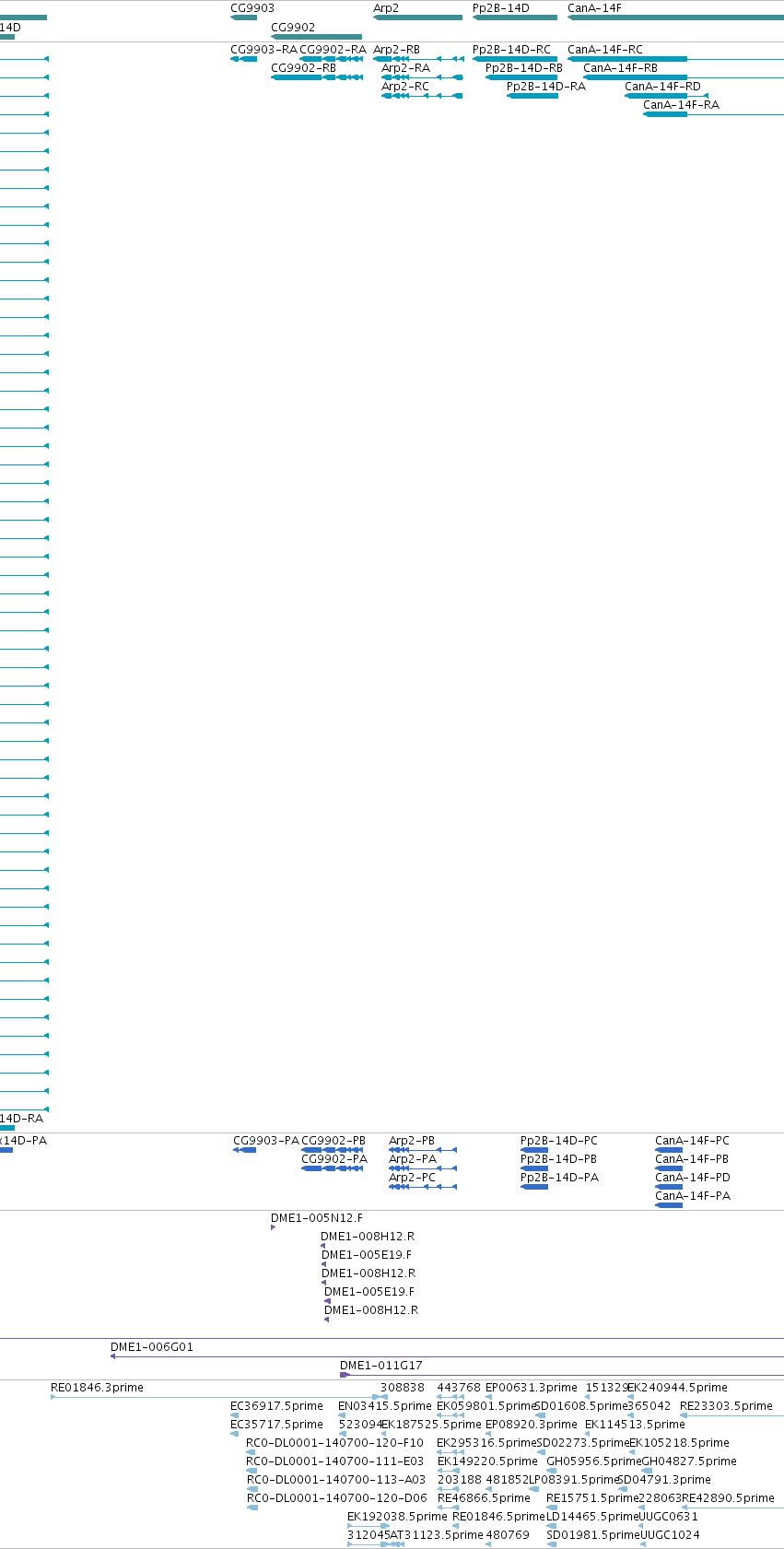Viewport: 784px width, 1549px height.
Task: Click the CanA-14F gene label
Action: click(x=594, y=8)
